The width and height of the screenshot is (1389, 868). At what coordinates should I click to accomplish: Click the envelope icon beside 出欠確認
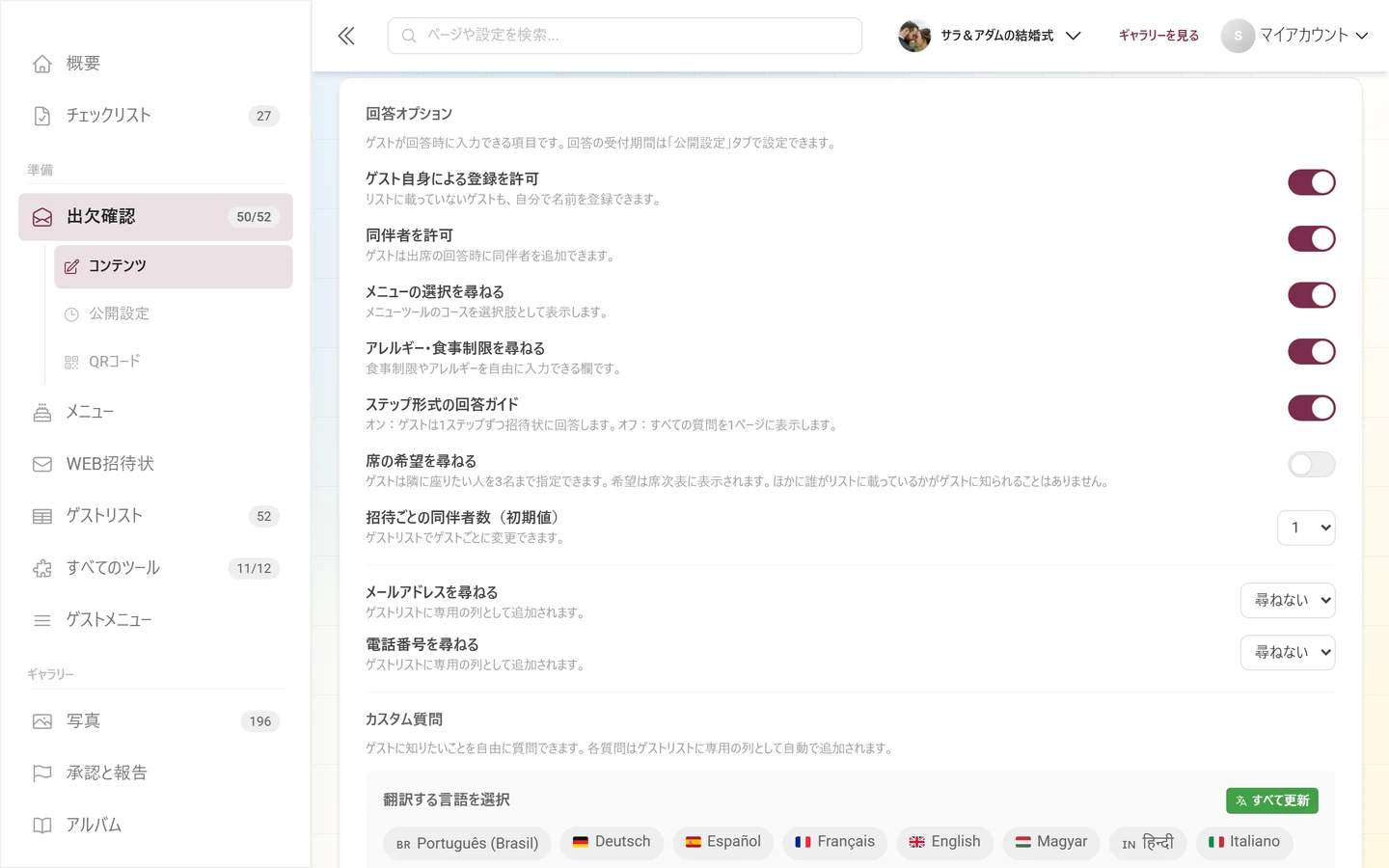coord(42,217)
